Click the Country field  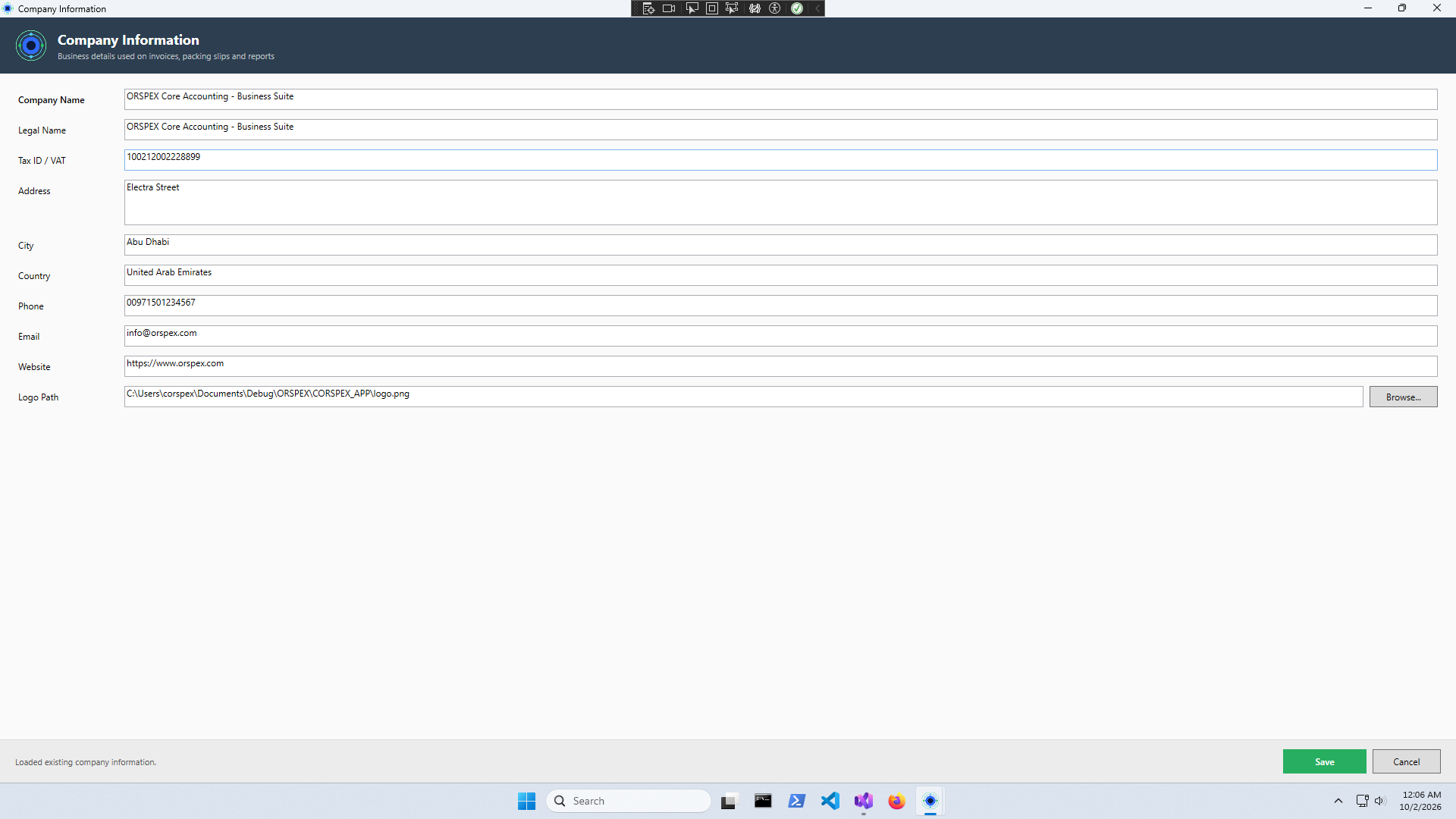point(780,275)
